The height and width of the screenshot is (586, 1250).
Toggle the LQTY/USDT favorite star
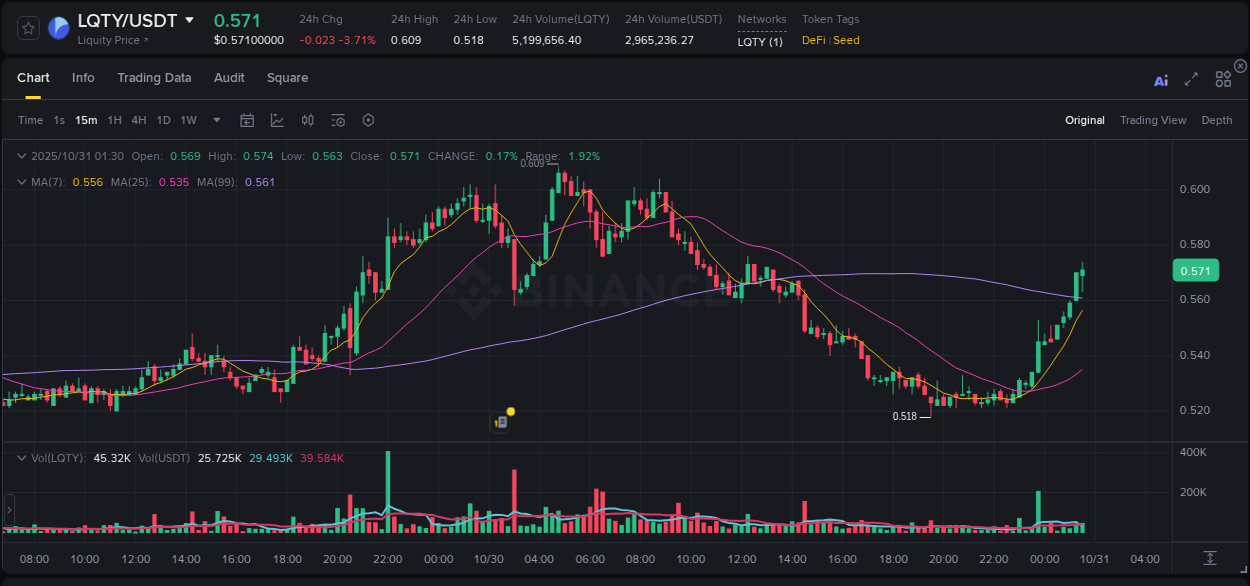coord(27,27)
